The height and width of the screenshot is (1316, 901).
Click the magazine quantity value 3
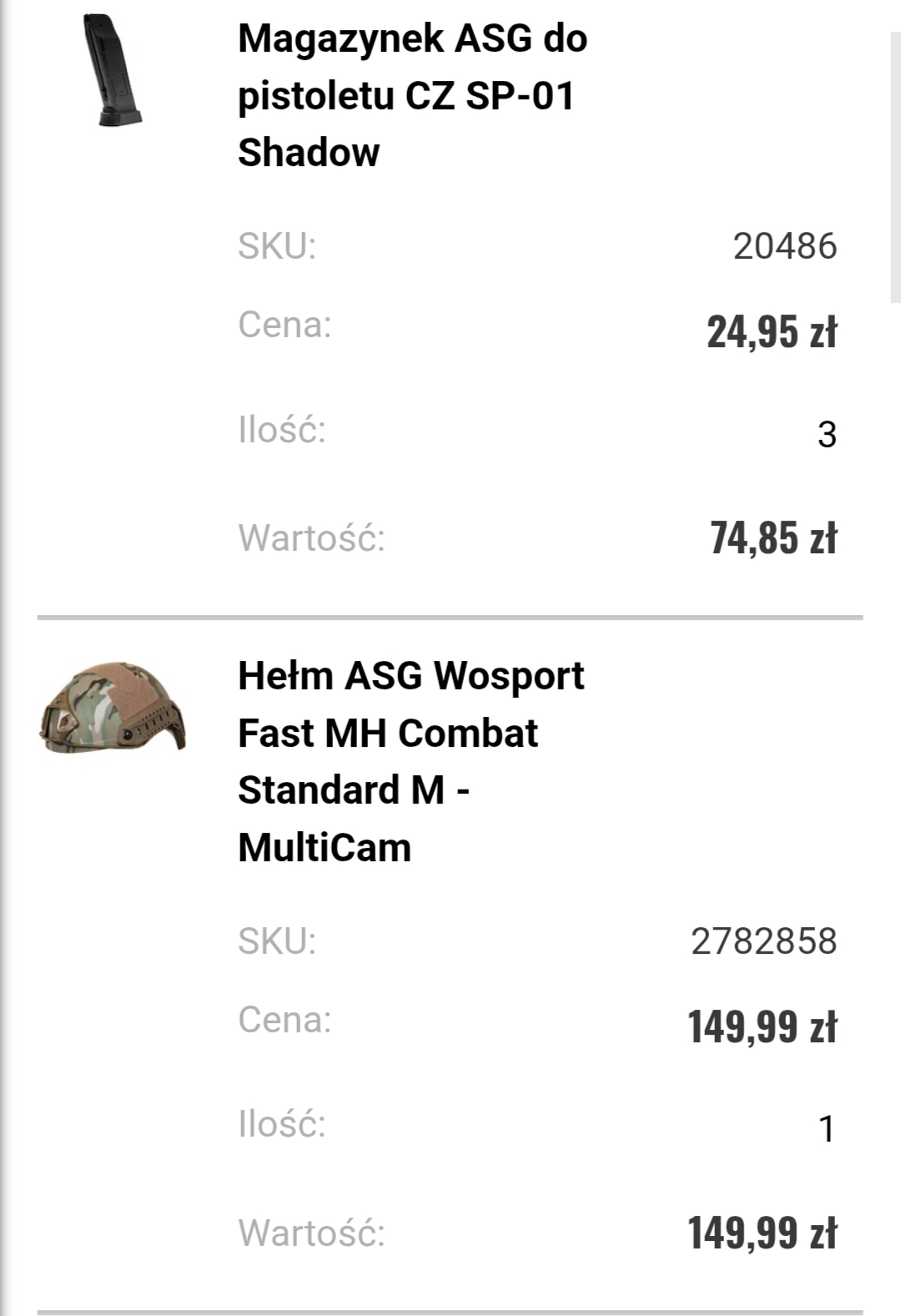pyautogui.click(x=826, y=435)
